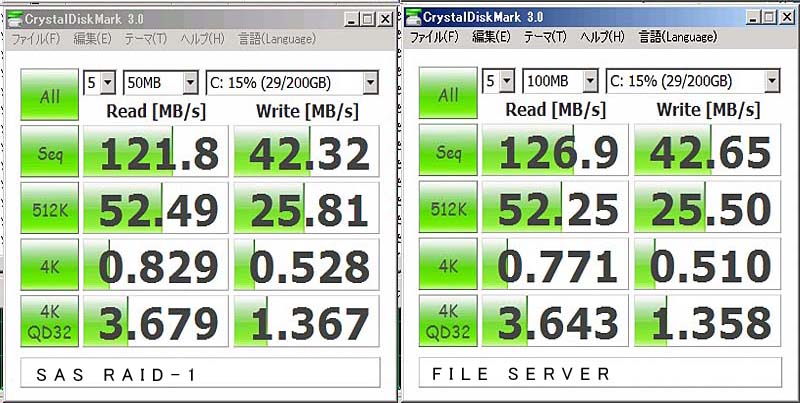Click the CrystalDiskMark icon in right window title bar
Image resolution: width=800 pixels, height=403 pixels.
(x=413, y=17)
